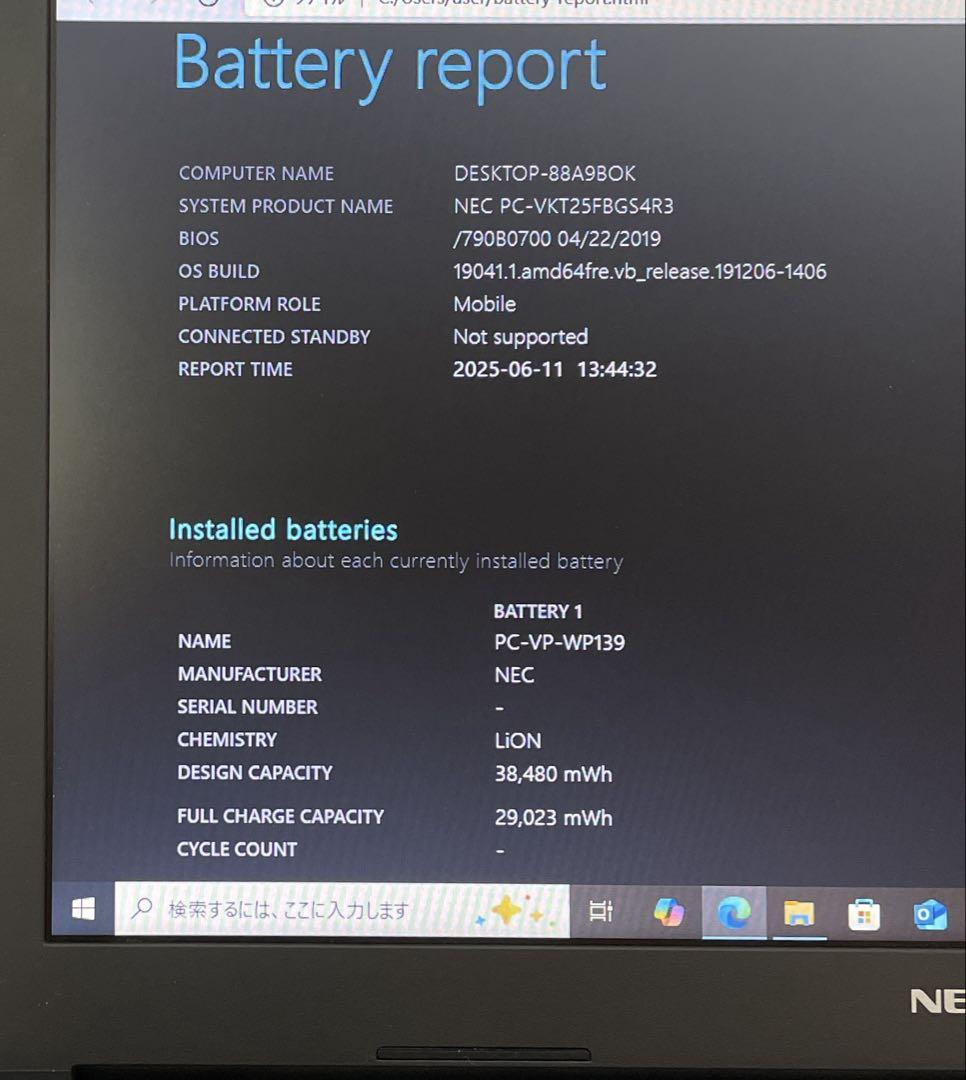Select product name NEC PC-VKT25FBGS4R3
This screenshot has height=1080, width=966.
pos(563,206)
